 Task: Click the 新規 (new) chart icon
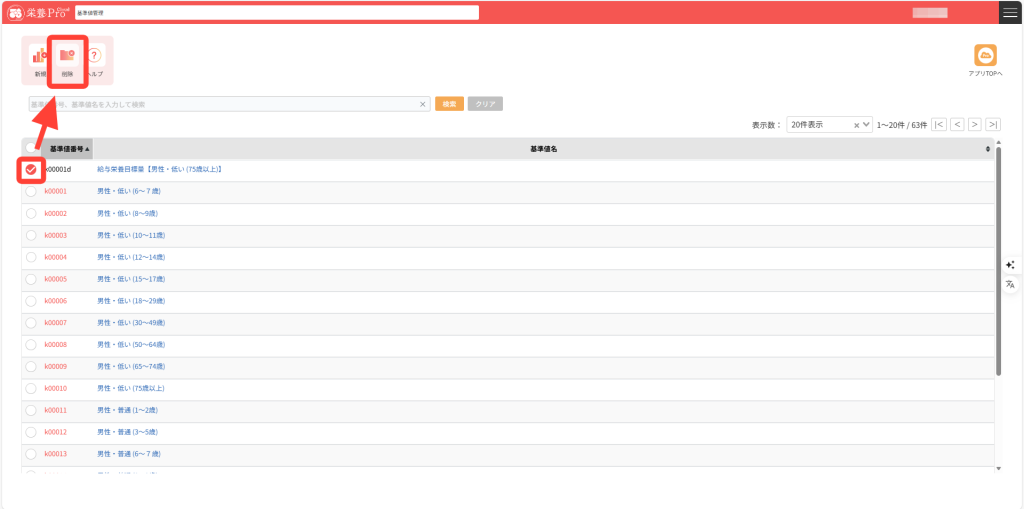[40, 57]
